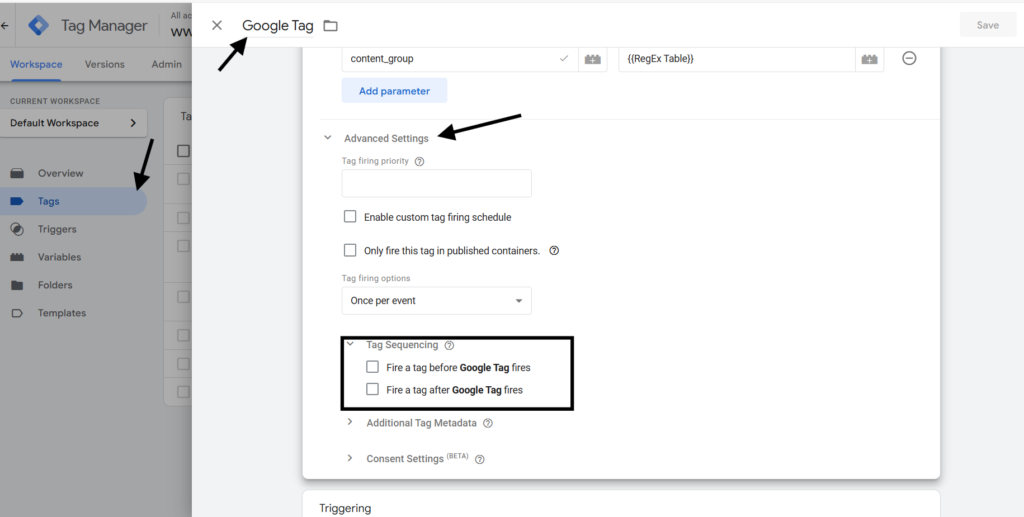
Task: Click the Tag firing priority input field
Action: (x=436, y=183)
